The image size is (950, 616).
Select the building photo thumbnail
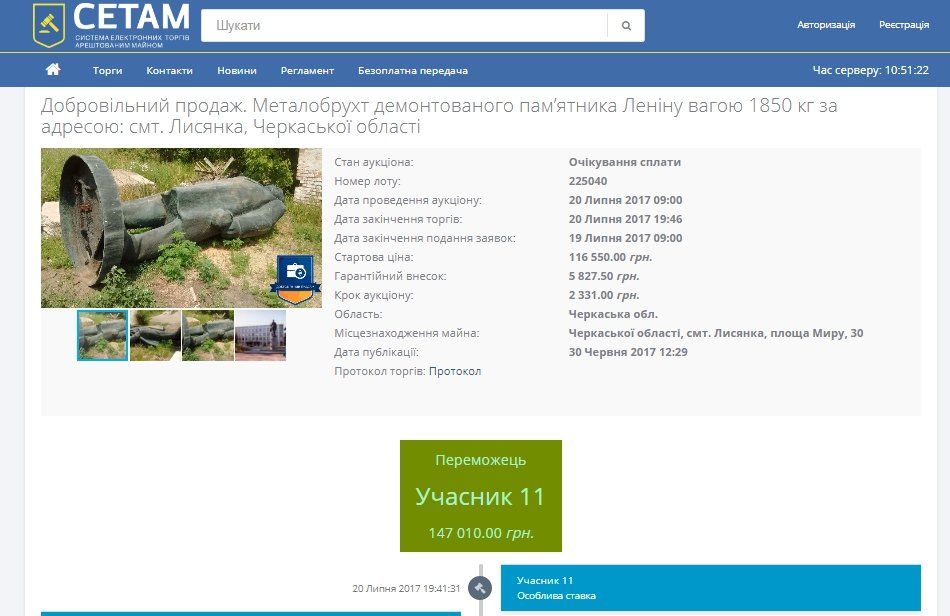[x=260, y=335]
